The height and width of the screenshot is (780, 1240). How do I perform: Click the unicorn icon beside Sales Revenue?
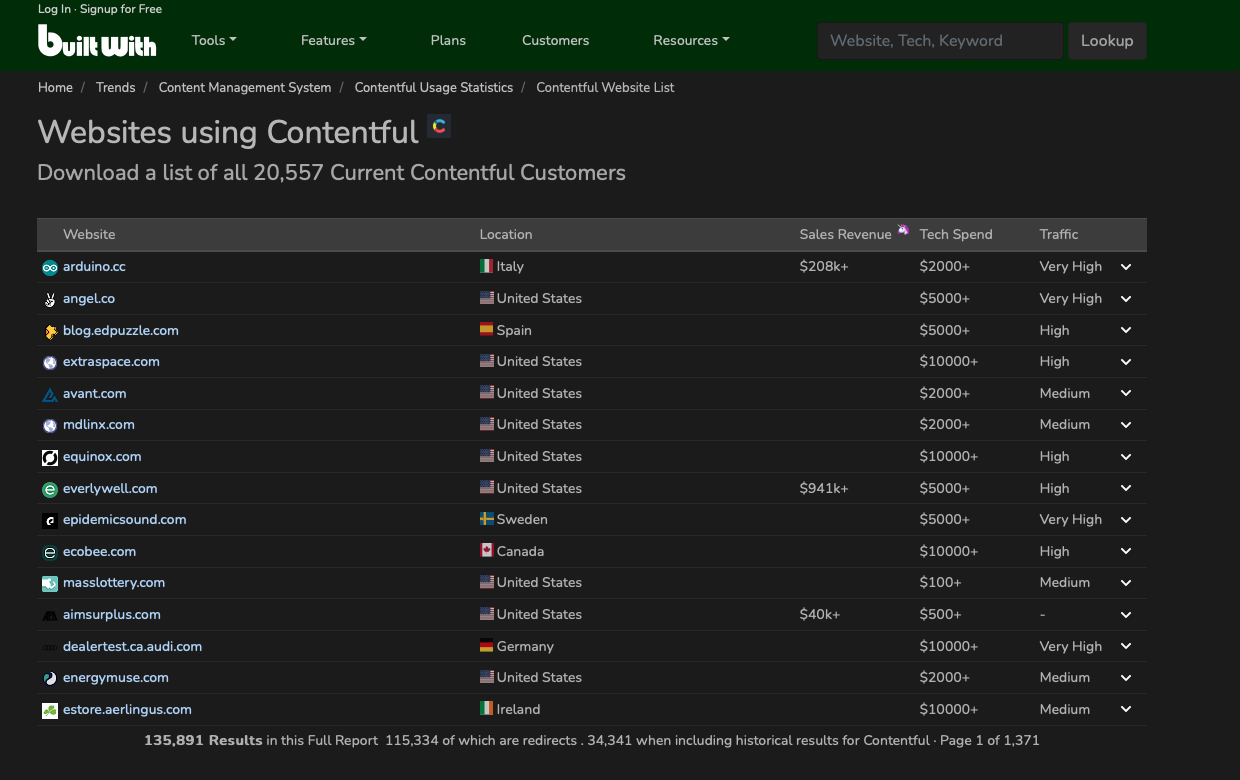pyautogui.click(x=903, y=231)
